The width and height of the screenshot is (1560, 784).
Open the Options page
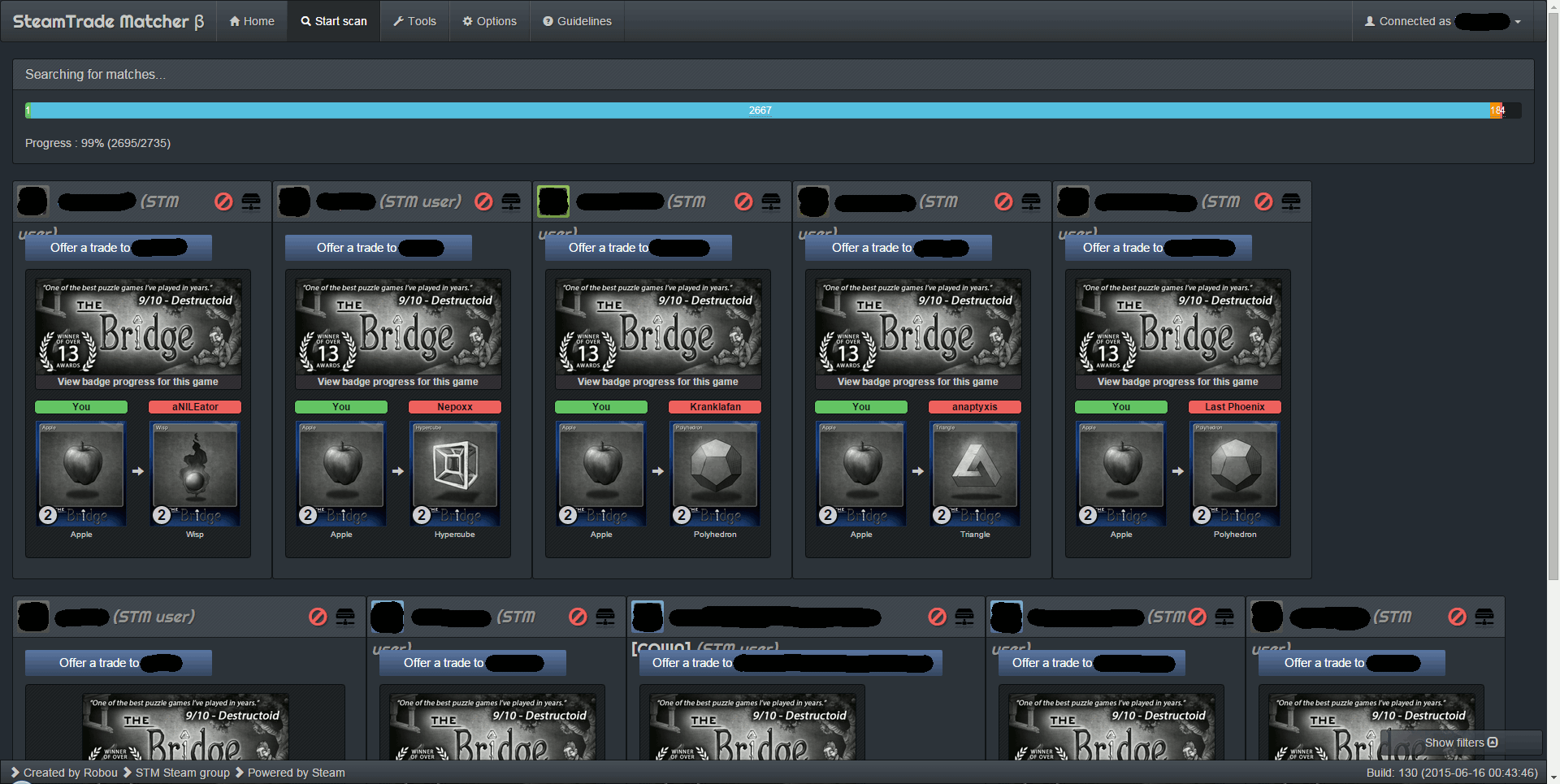[x=489, y=21]
